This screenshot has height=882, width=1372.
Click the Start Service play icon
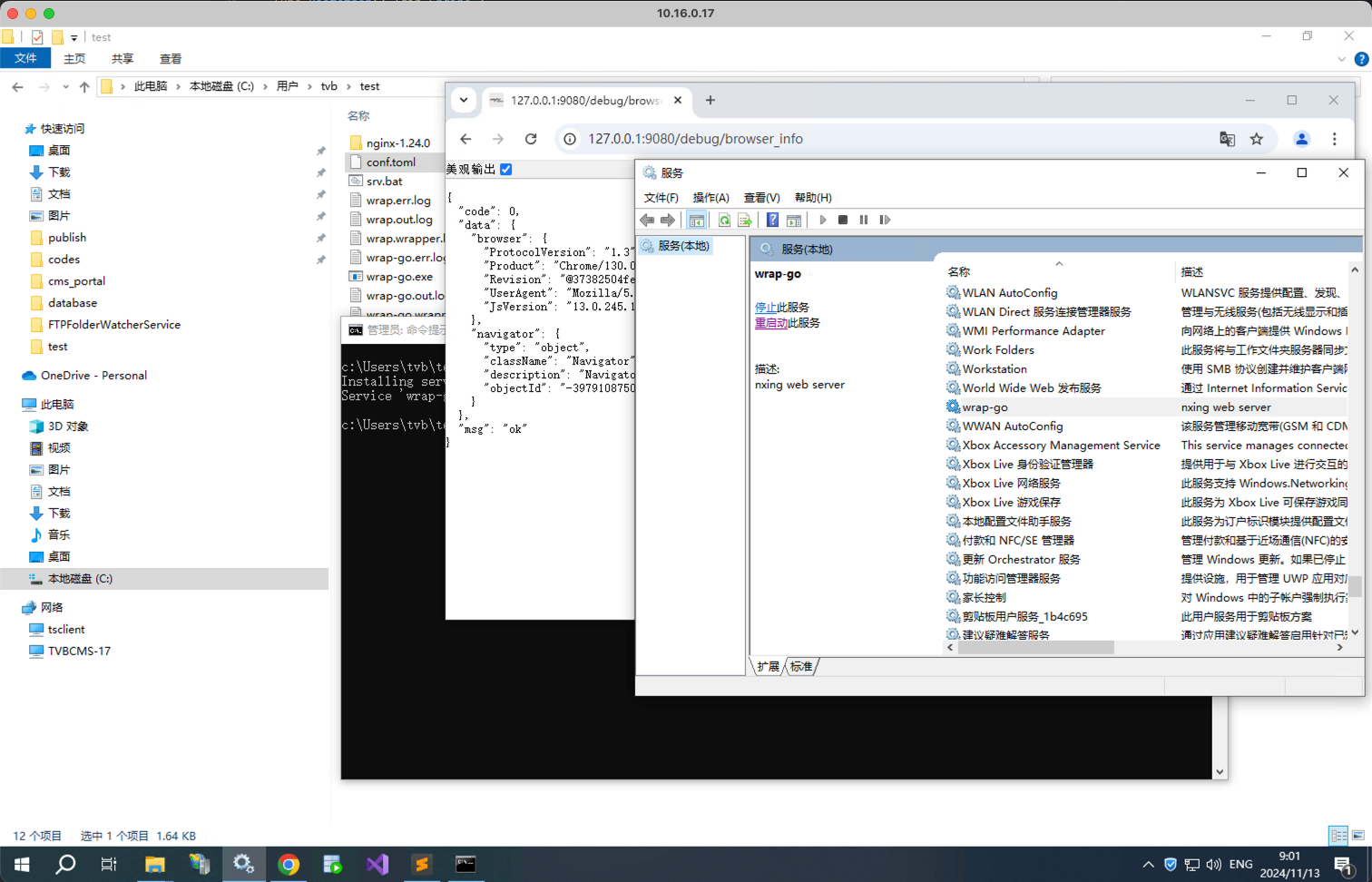[x=823, y=220]
